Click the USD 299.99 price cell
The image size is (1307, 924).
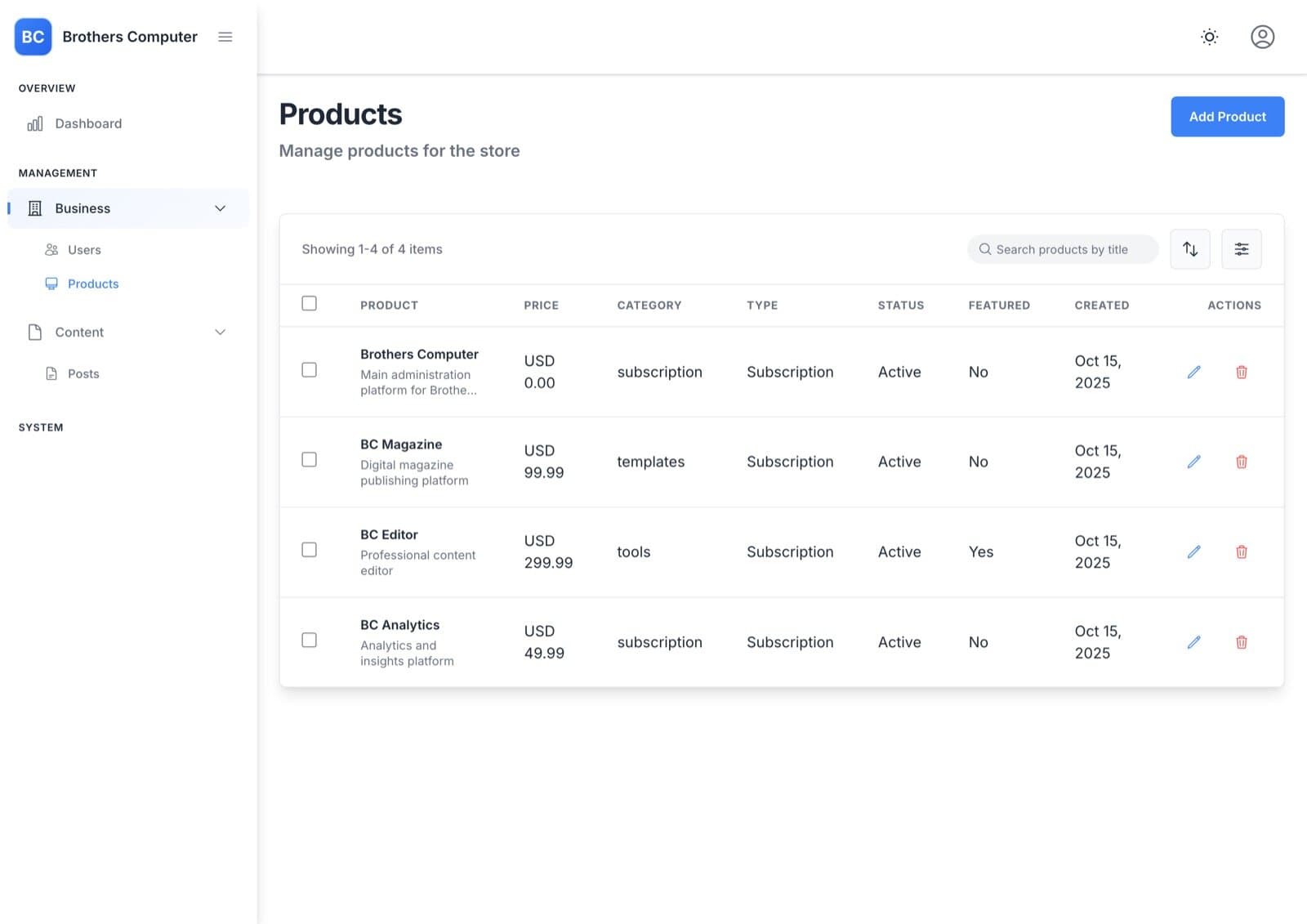548,551
